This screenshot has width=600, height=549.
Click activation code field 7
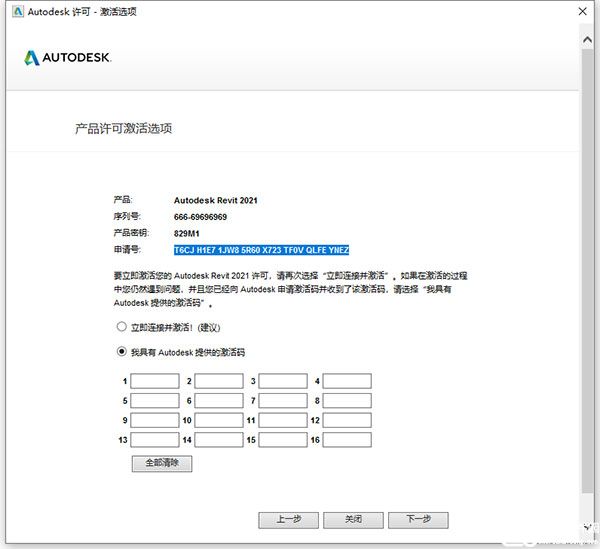click(283, 401)
